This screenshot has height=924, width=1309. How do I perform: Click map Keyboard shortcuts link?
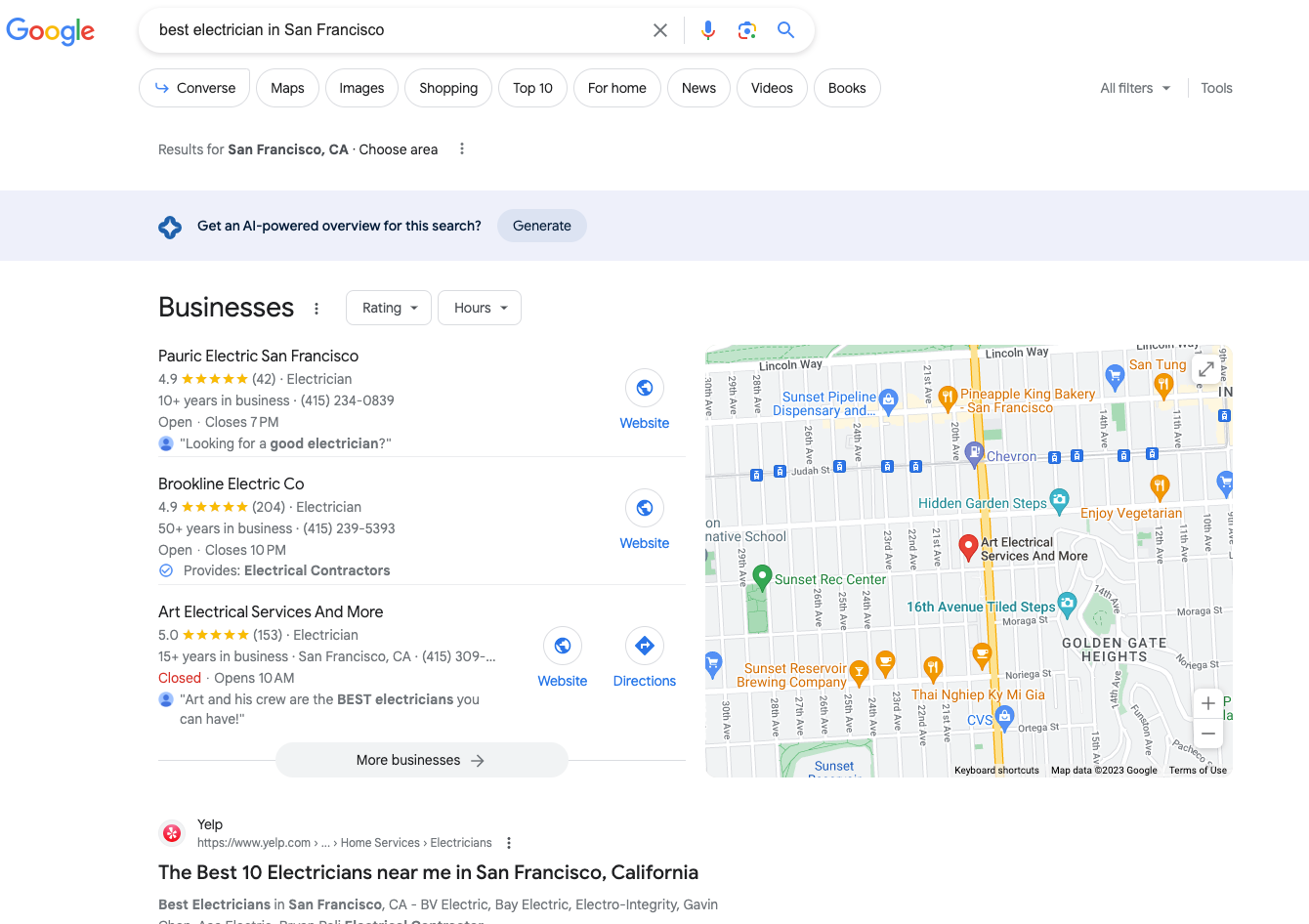[x=996, y=771]
